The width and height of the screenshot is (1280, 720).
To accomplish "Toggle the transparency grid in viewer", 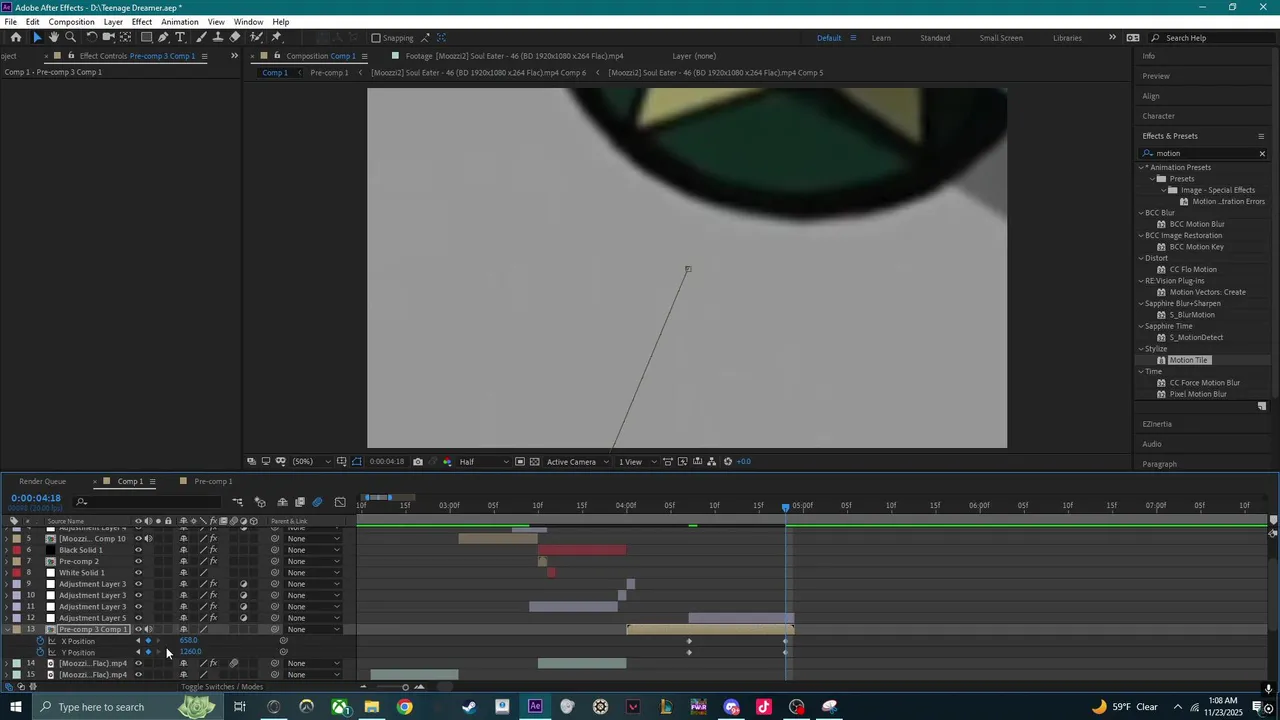I will click(535, 462).
